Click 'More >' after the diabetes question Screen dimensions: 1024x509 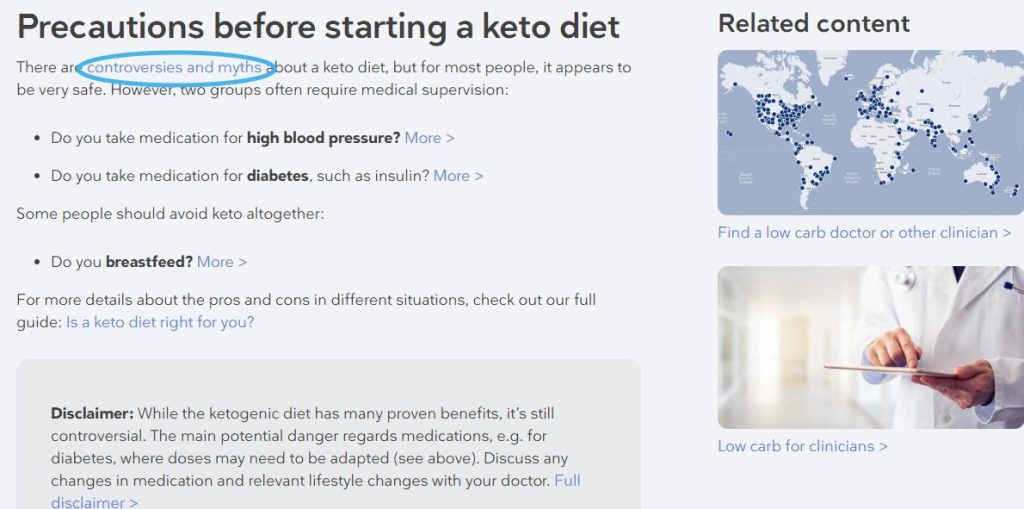(x=458, y=176)
